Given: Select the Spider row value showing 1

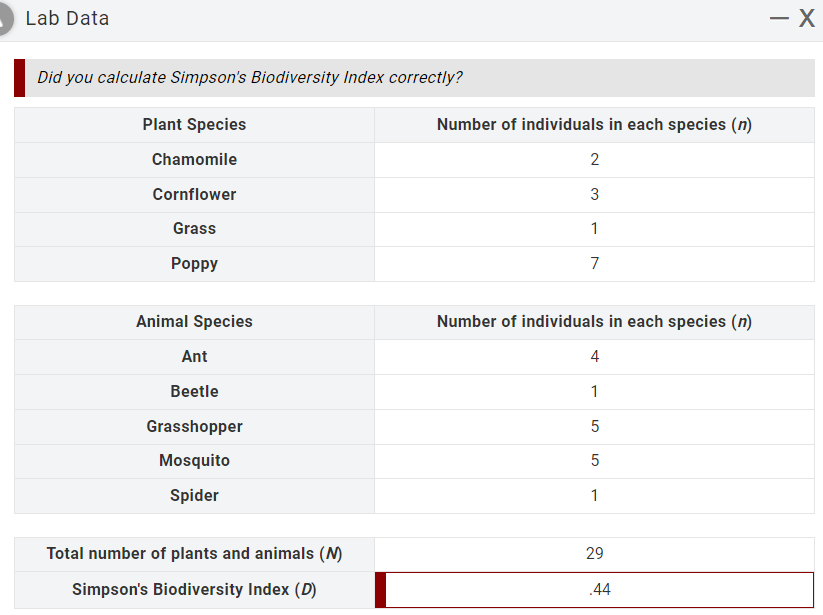Looking at the screenshot, I should (595, 495).
